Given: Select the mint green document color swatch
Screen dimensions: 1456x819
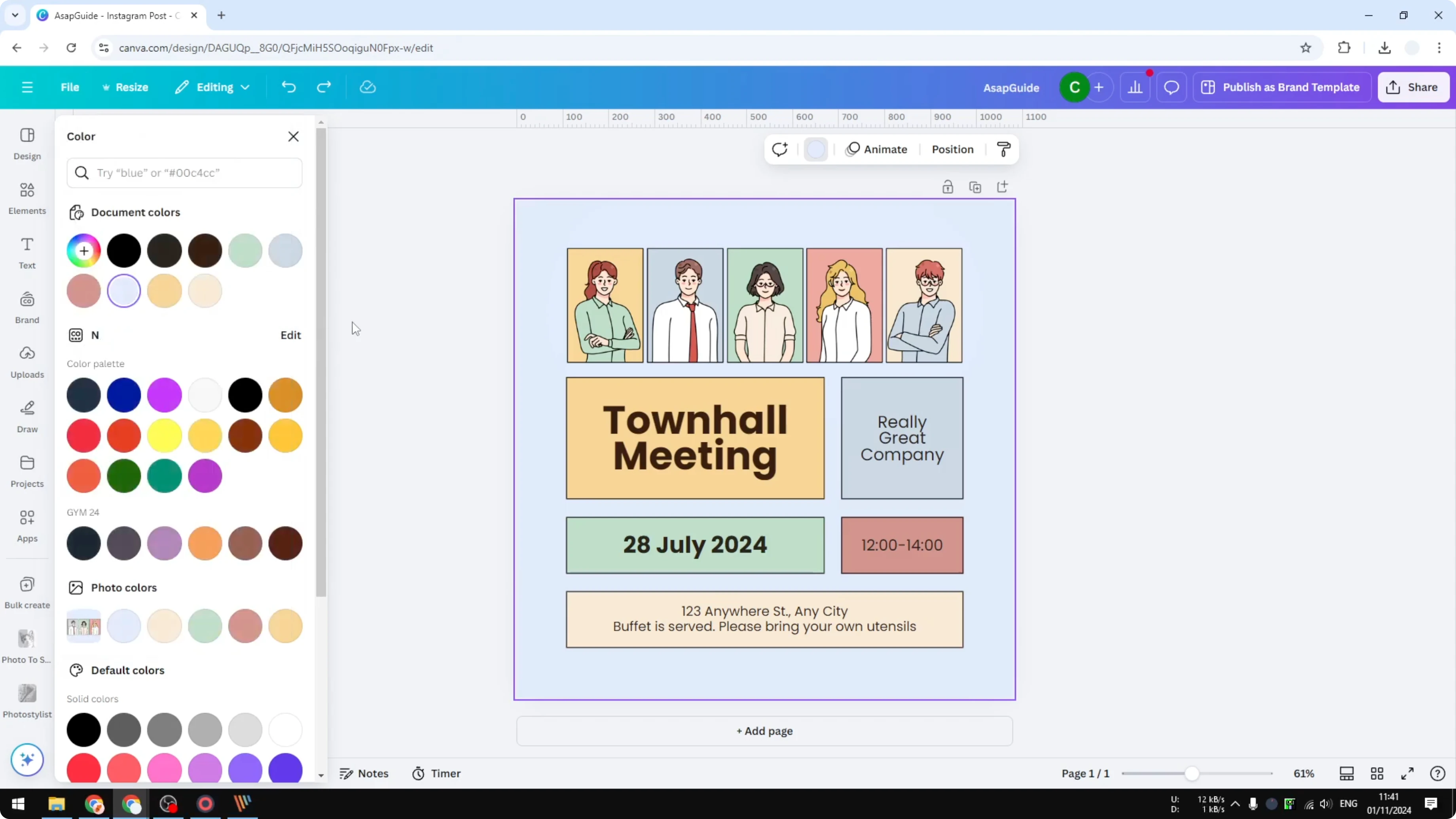Looking at the screenshot, I should click(x=245, y=250).
